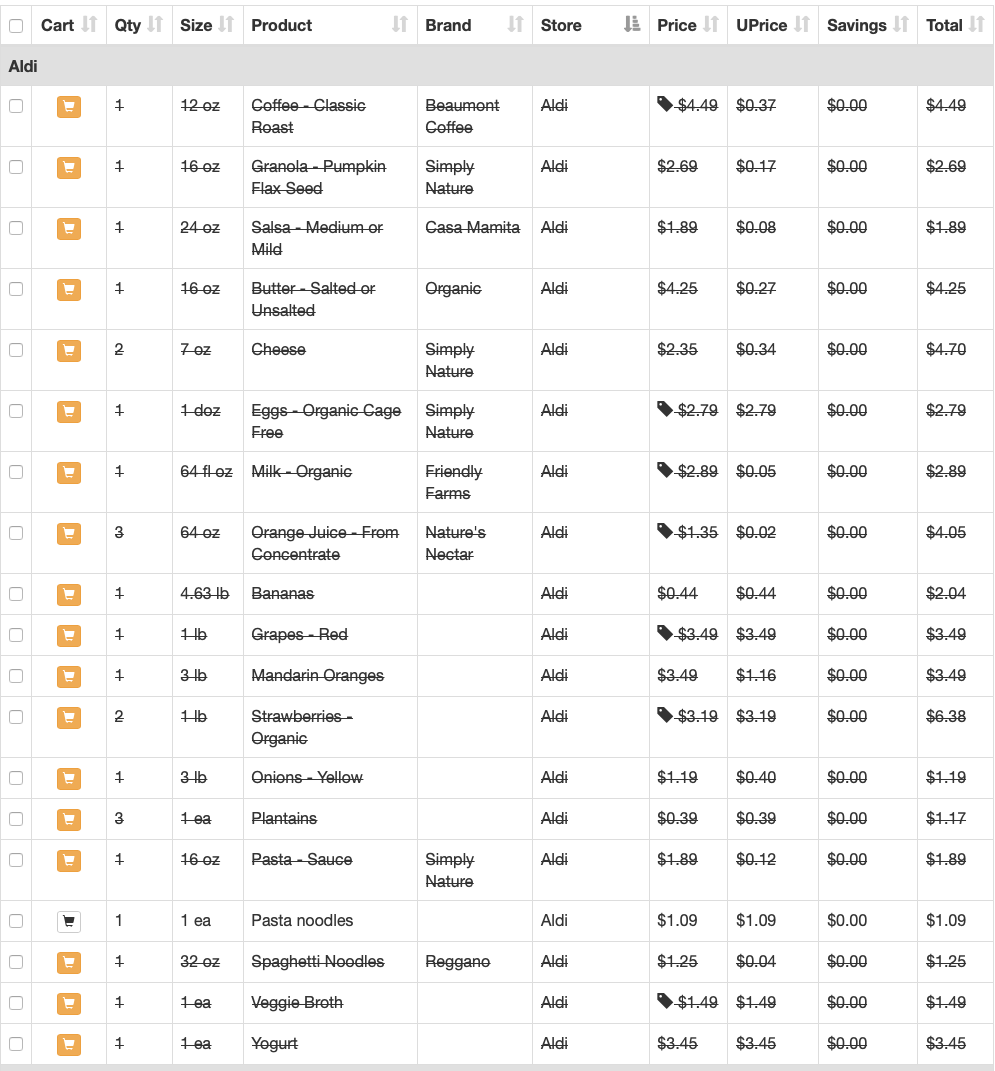Click the price tag icon for Veggie Broth $1.49

point(664,1001)
